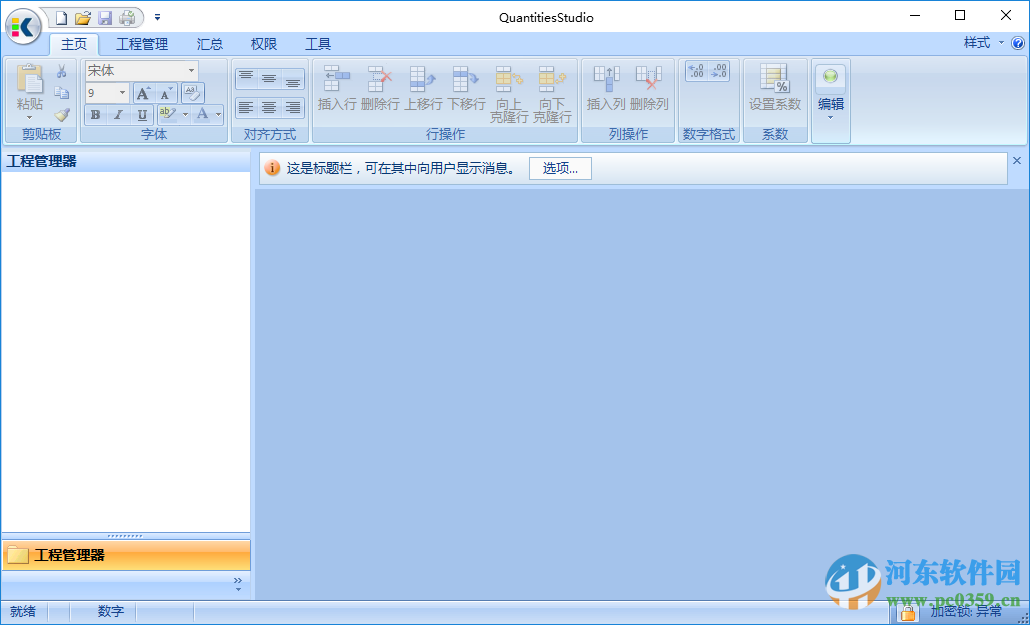Expand the 编辑 edit dropdown

(x=830, y=116)
